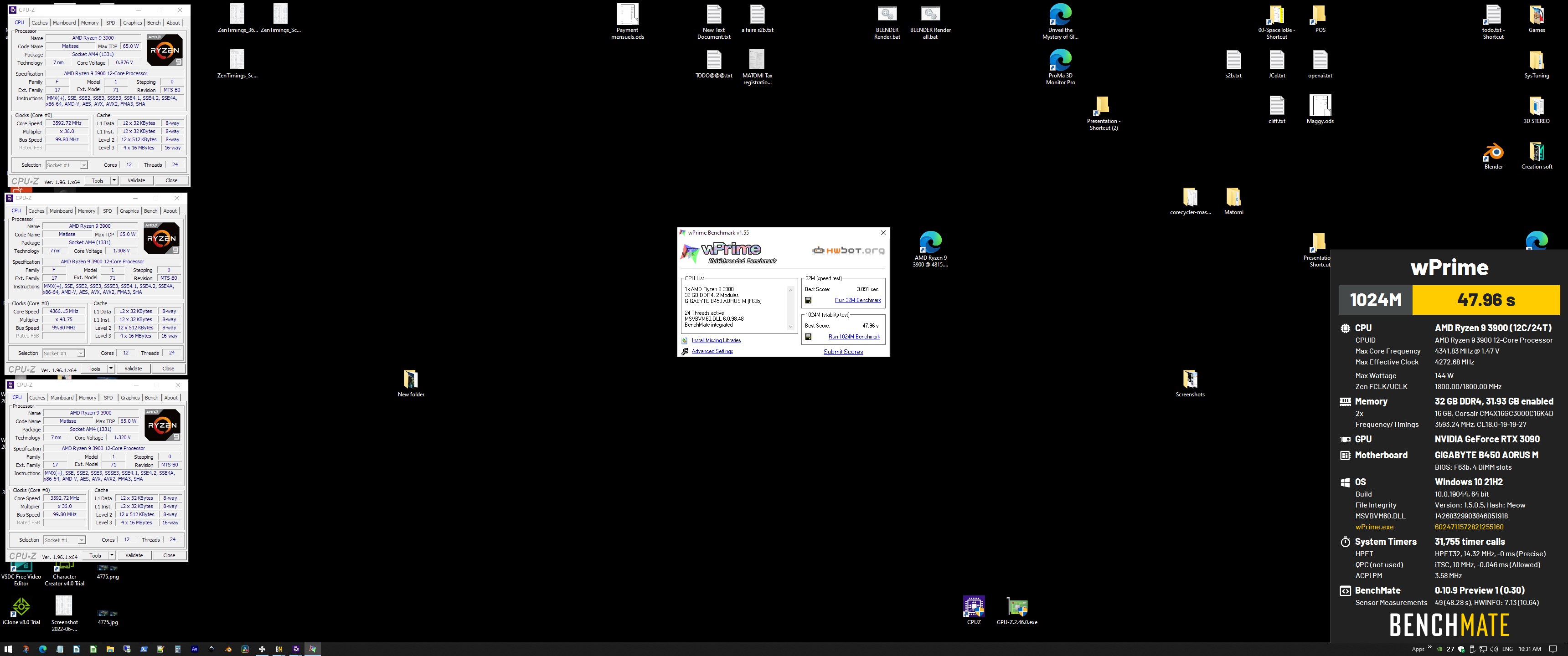Open Windows Security shield tray icon
The image size is (1568, 656).
pyautogui.click(x=1461, y=649)
